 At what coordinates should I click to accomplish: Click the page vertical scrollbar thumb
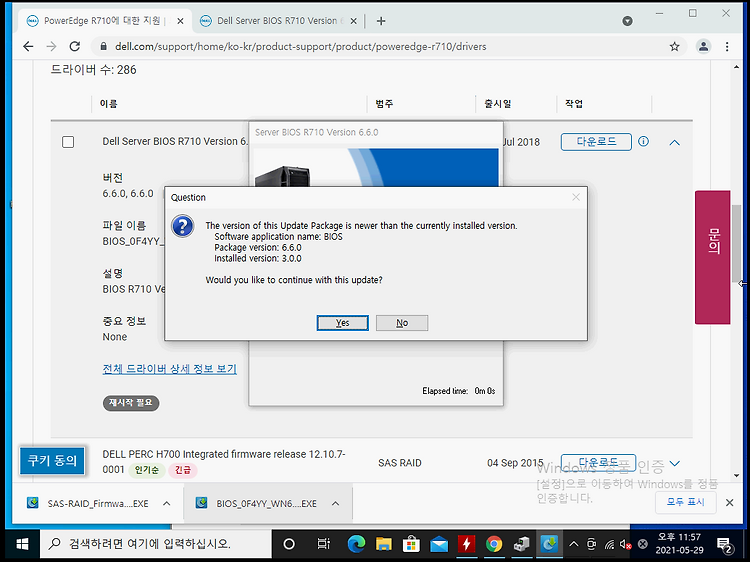click(736, 243)
